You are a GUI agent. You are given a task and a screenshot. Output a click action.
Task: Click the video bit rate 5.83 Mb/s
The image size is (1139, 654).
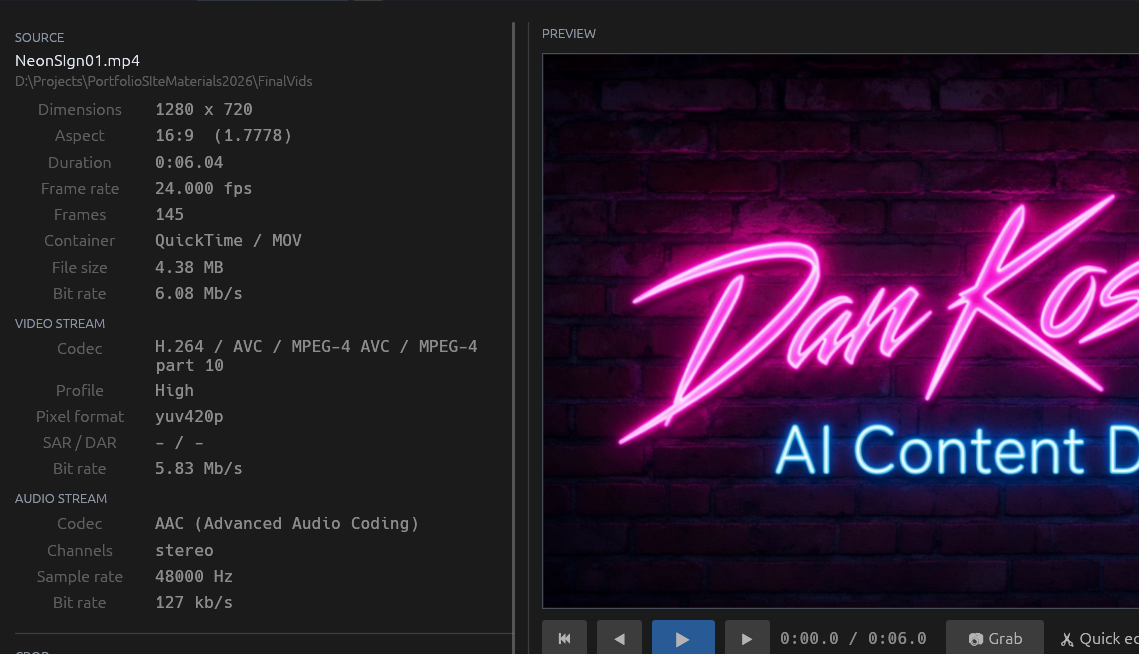tap(198, 469)
